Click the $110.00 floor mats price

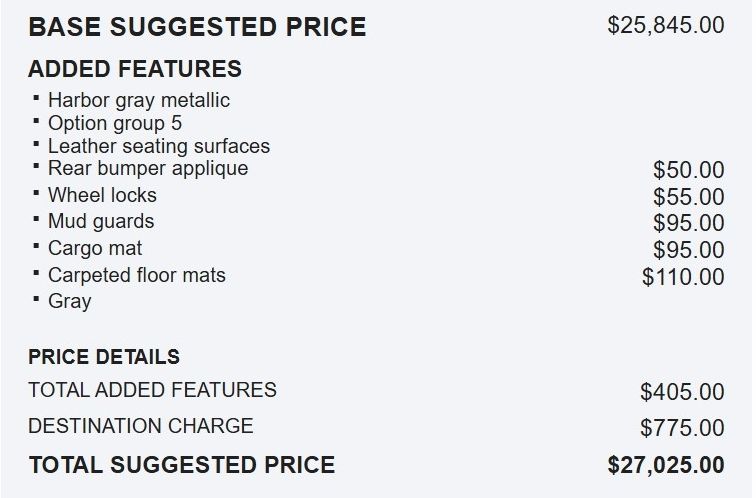coord(683,277)
